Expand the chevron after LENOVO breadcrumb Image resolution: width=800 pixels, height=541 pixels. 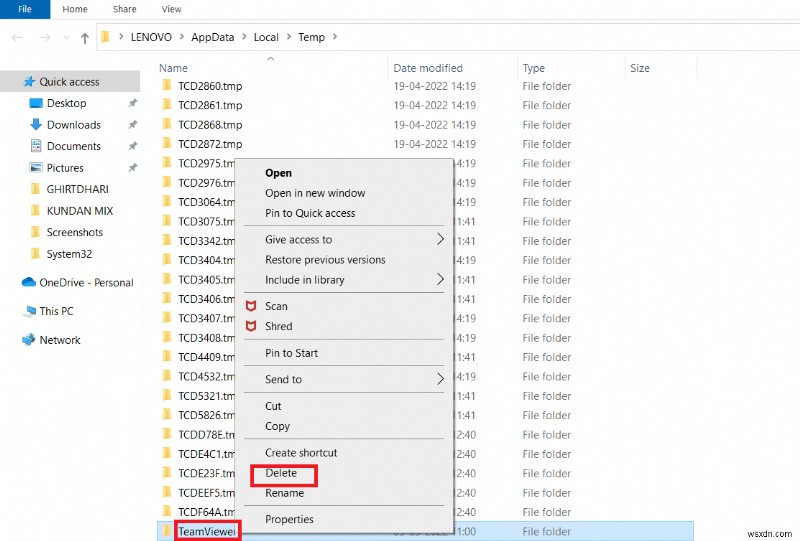click(x=181, y=37)
